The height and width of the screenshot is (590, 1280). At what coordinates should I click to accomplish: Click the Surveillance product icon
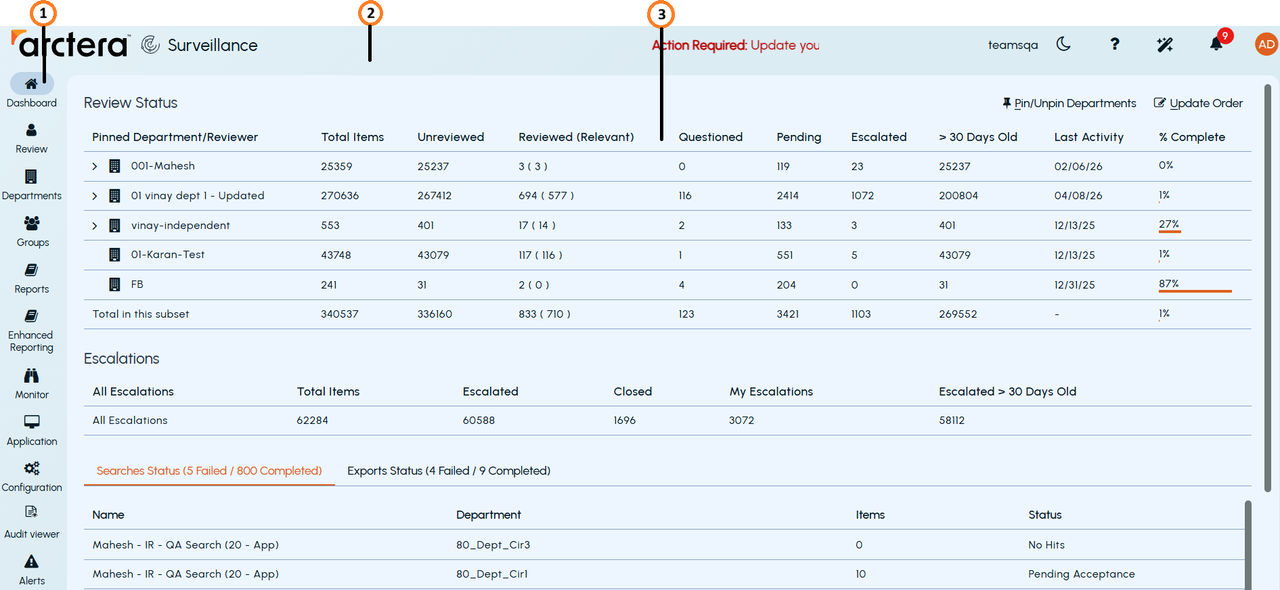150,45
